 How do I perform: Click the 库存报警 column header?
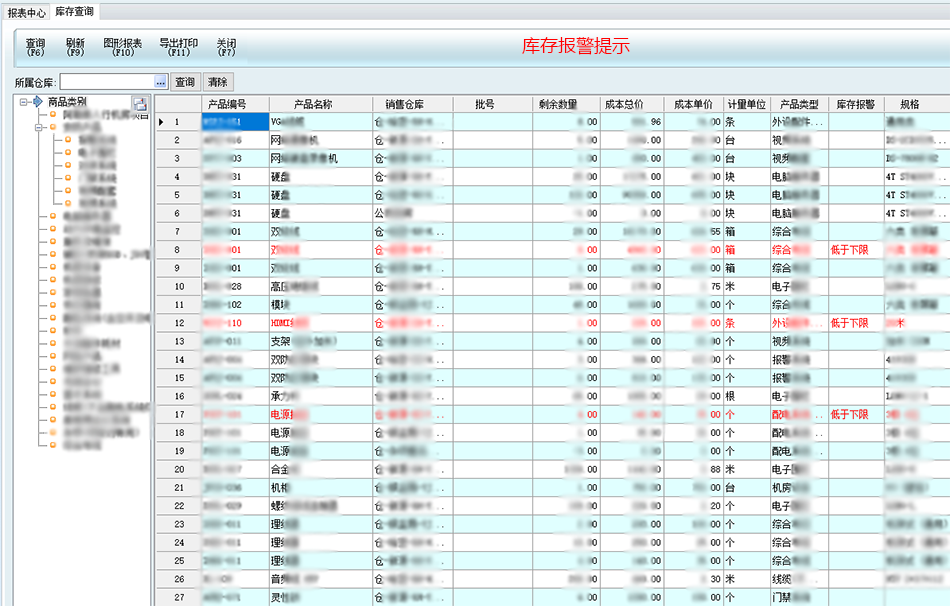tap(856, 104)
